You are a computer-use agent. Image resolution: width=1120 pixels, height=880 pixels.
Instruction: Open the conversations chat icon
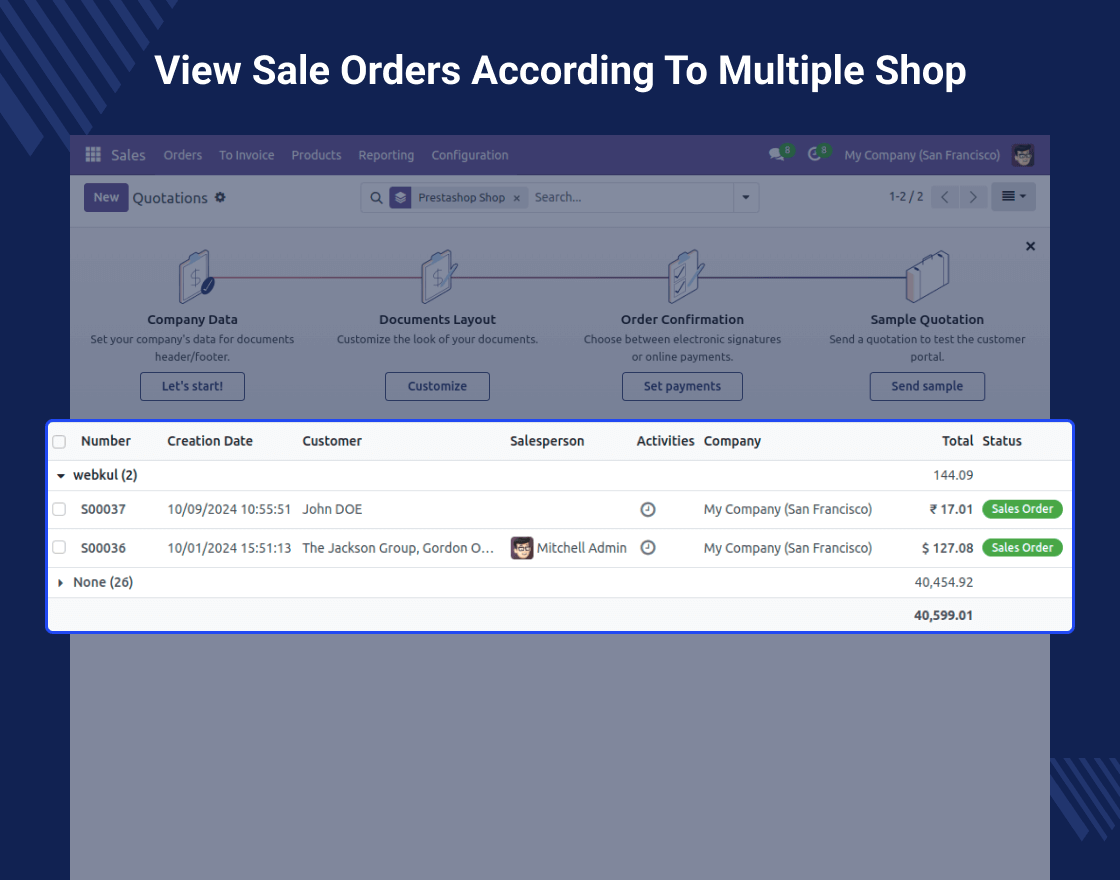776,154
